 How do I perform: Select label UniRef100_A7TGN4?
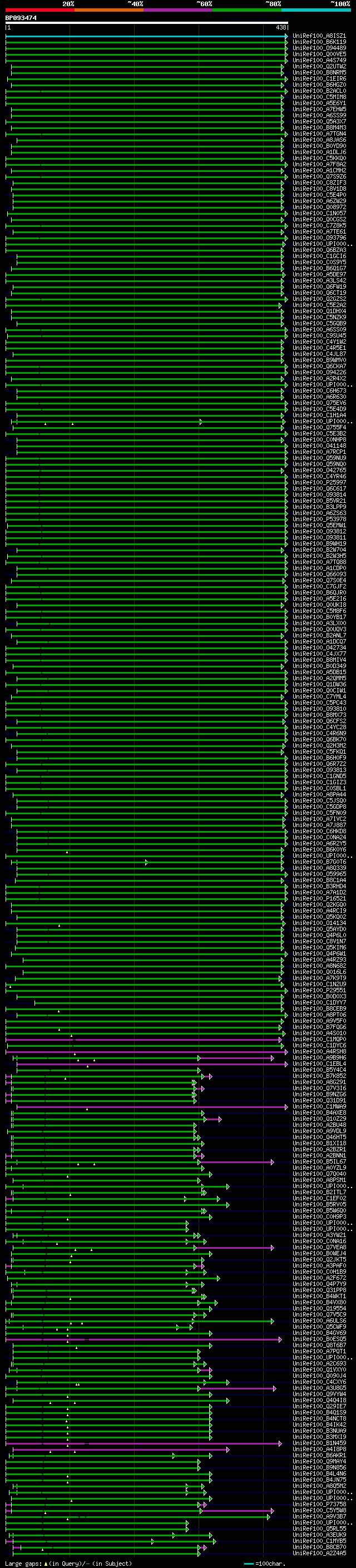click(x=319, y=133)
